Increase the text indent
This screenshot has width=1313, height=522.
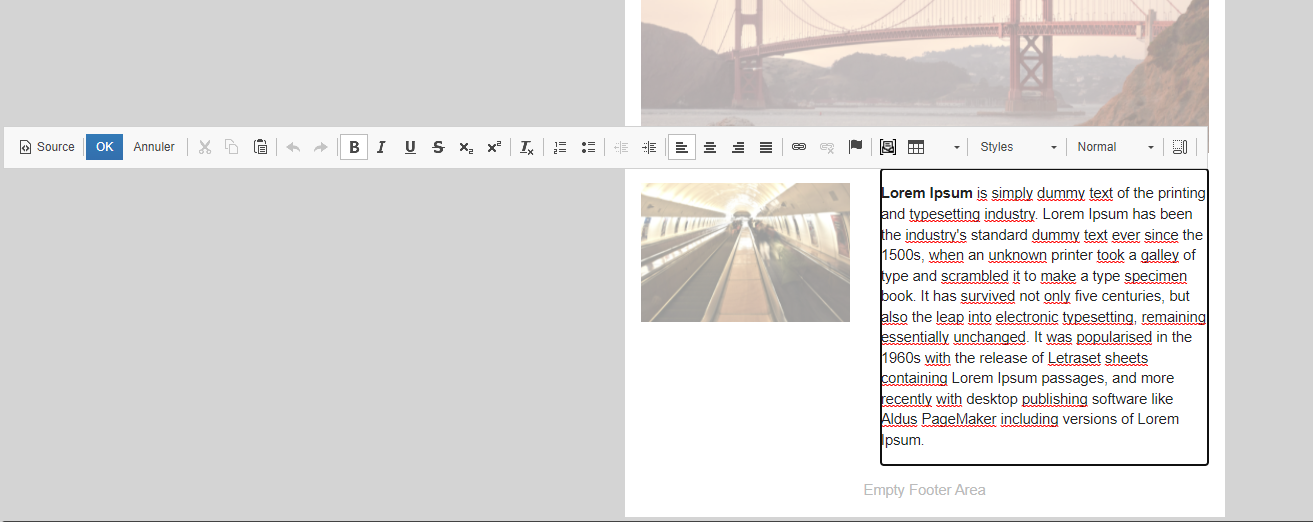(x=649, y=147)
